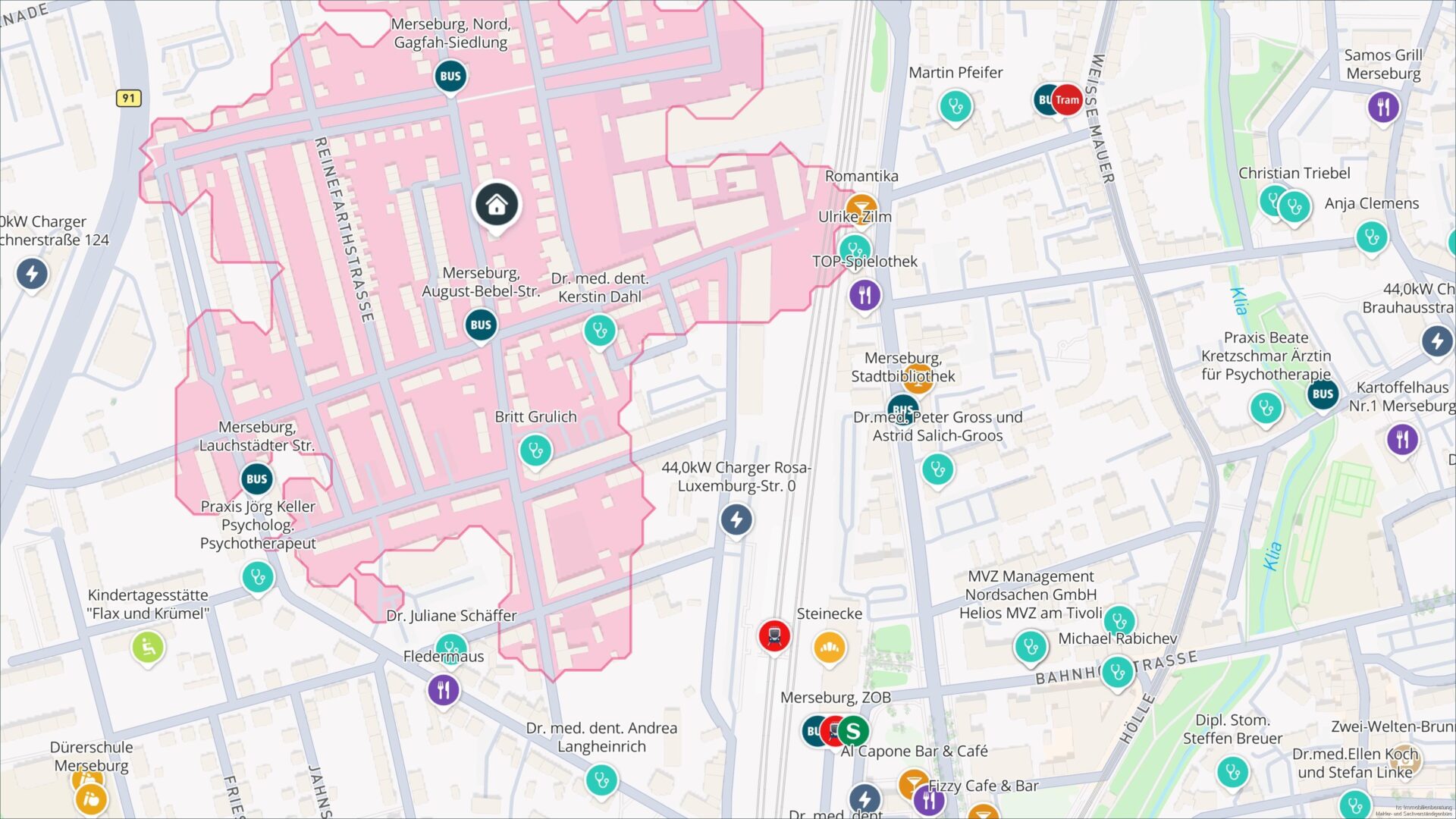Open the Steinecke bakery marker

click(830, 648)
